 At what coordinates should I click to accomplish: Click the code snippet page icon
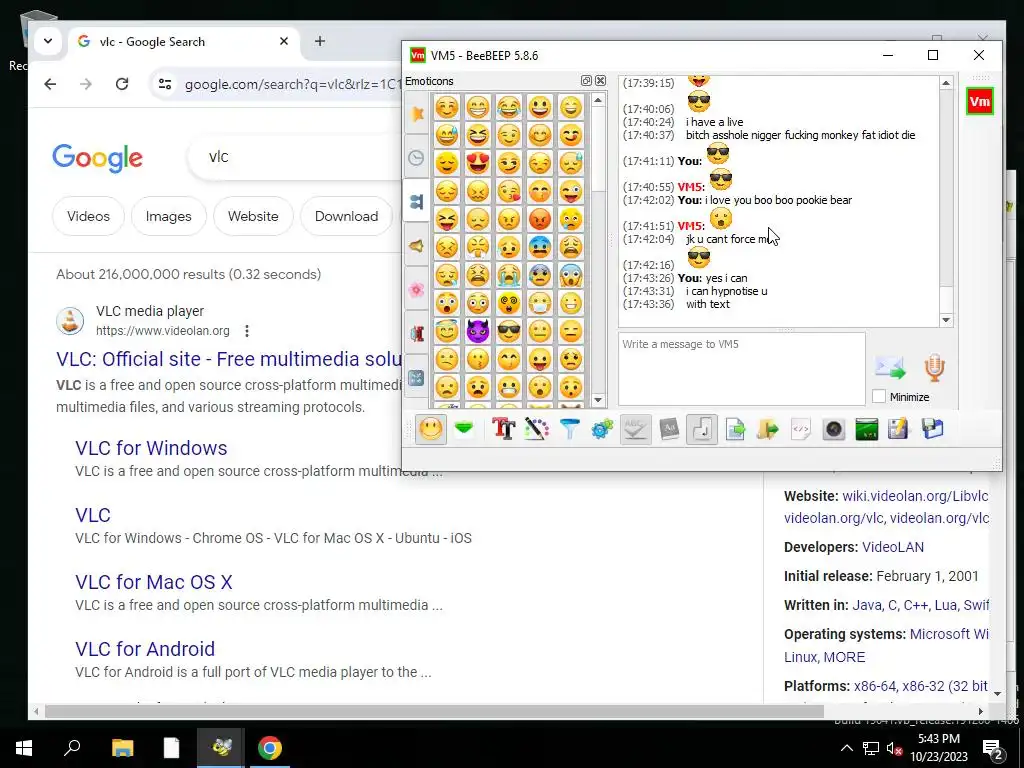point(801,429)
